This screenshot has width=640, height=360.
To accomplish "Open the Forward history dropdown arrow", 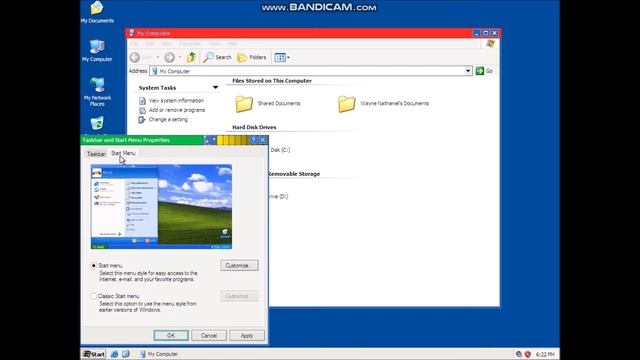I will pos(180,58).
